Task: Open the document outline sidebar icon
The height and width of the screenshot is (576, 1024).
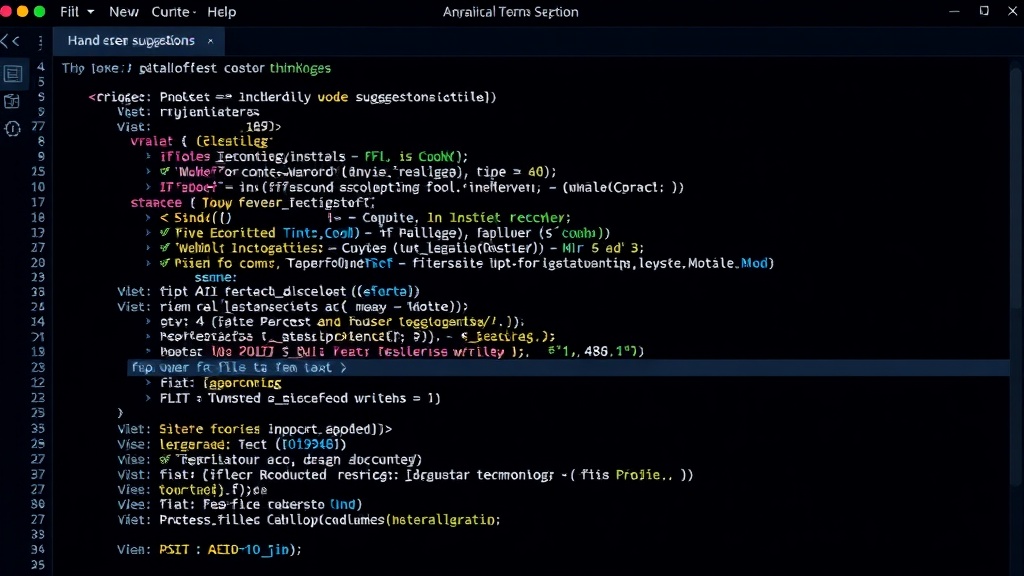Action: (12, 74)
